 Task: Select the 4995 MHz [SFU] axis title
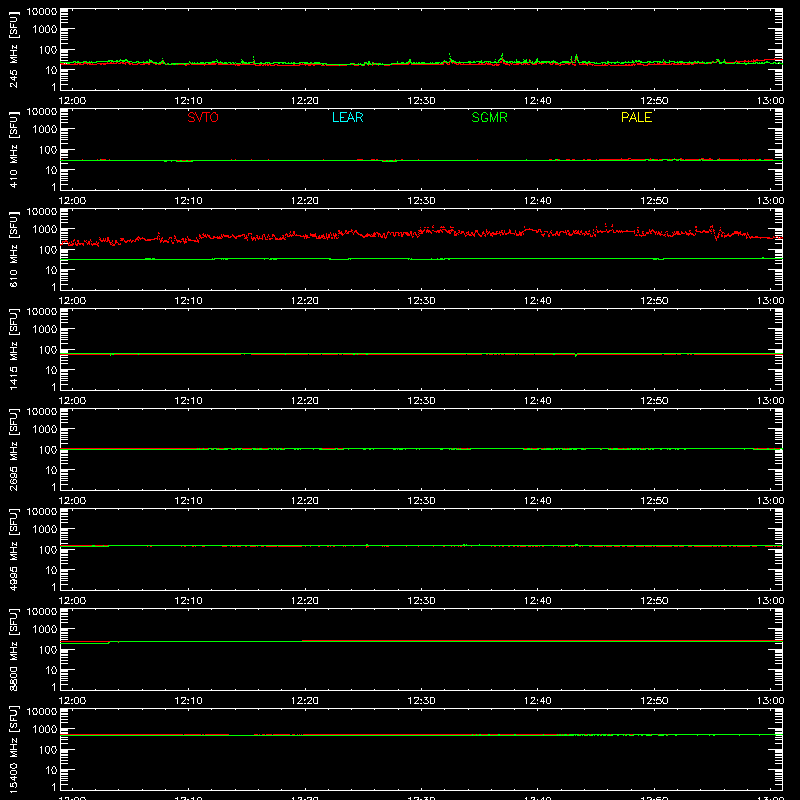(13, 550)
